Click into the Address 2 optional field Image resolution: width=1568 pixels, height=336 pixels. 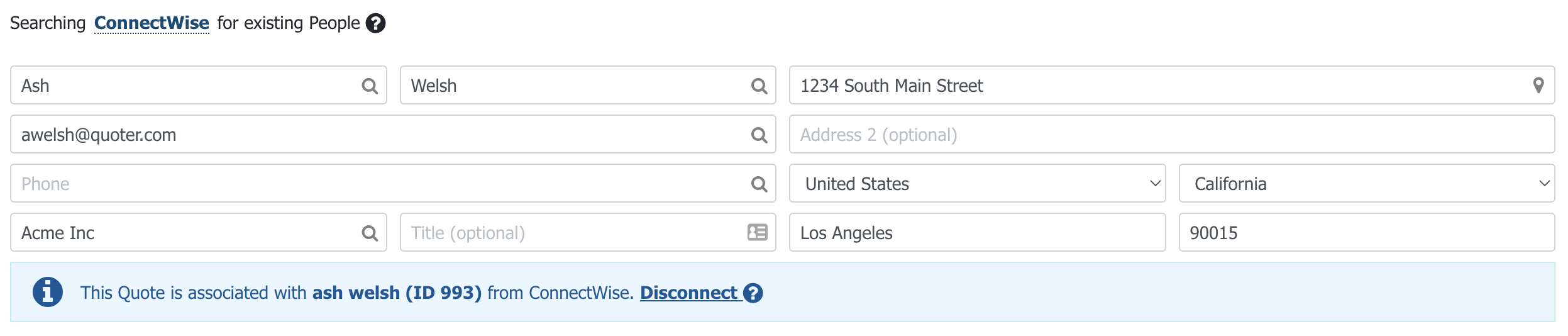1171,135
